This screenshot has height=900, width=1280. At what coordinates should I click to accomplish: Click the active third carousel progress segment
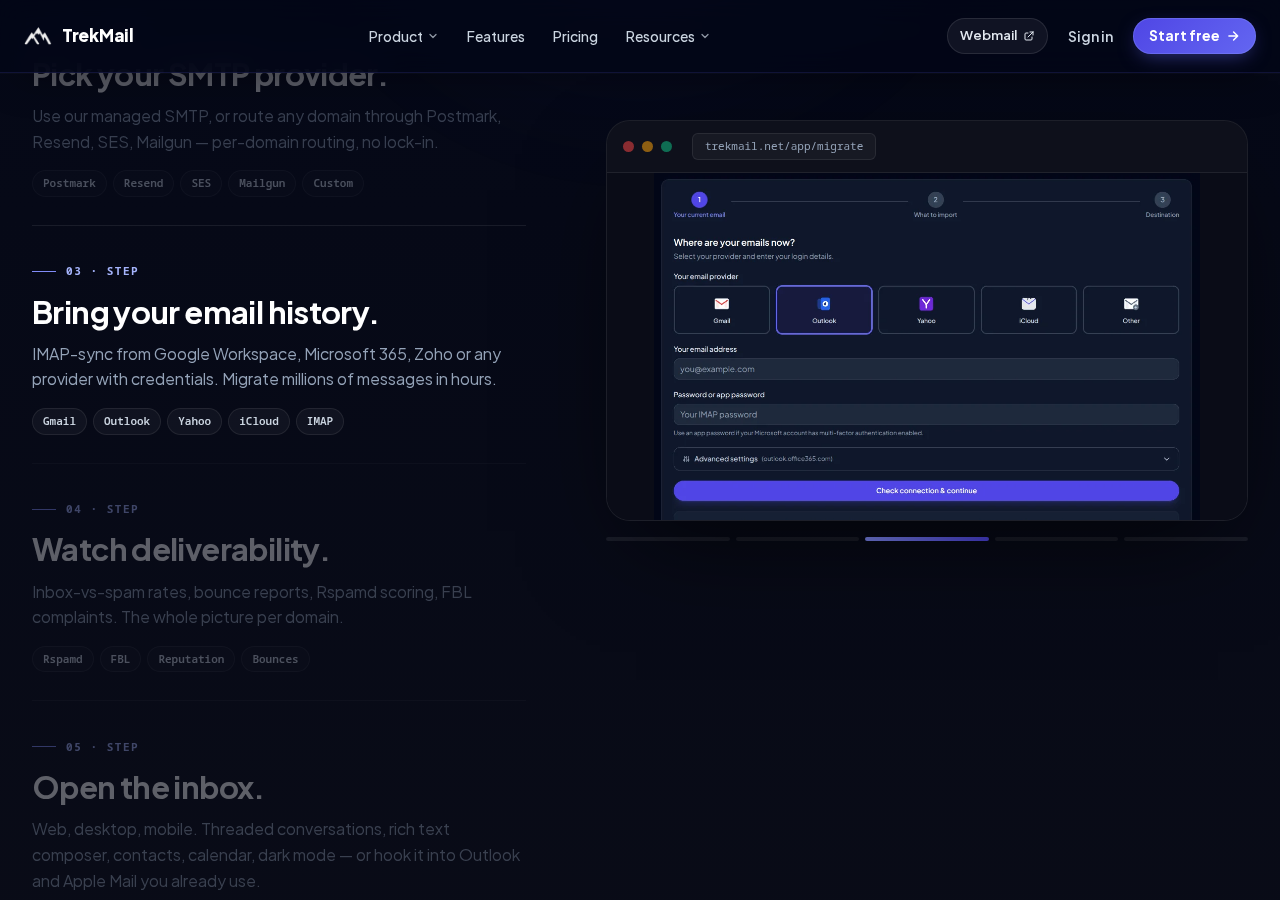[x=927, y=539]
